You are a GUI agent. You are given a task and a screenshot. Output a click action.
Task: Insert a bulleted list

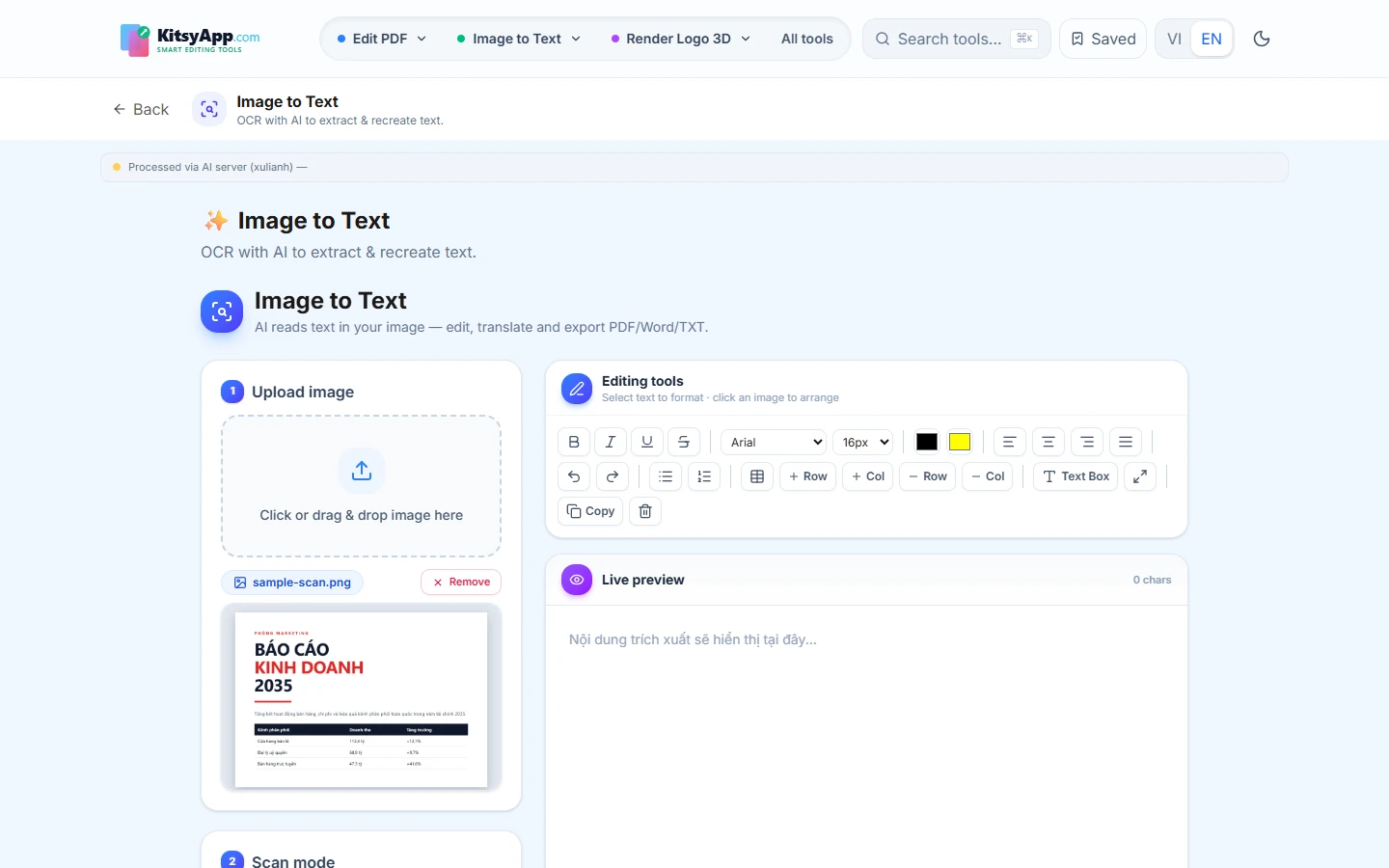[666, 476]
